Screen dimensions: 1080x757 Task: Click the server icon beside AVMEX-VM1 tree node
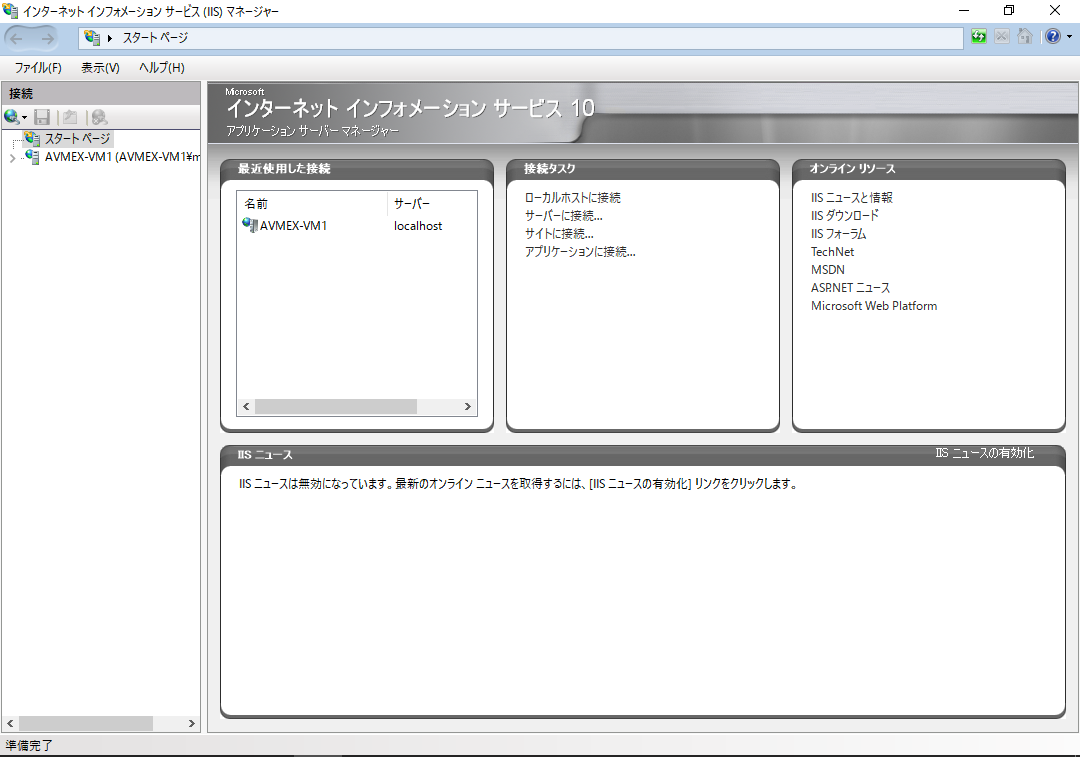[x=32, y=156]
